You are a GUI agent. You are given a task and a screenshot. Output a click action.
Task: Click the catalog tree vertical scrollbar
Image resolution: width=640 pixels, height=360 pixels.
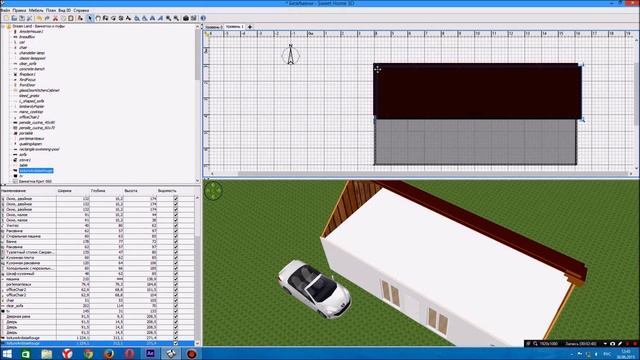coord(198,55)
